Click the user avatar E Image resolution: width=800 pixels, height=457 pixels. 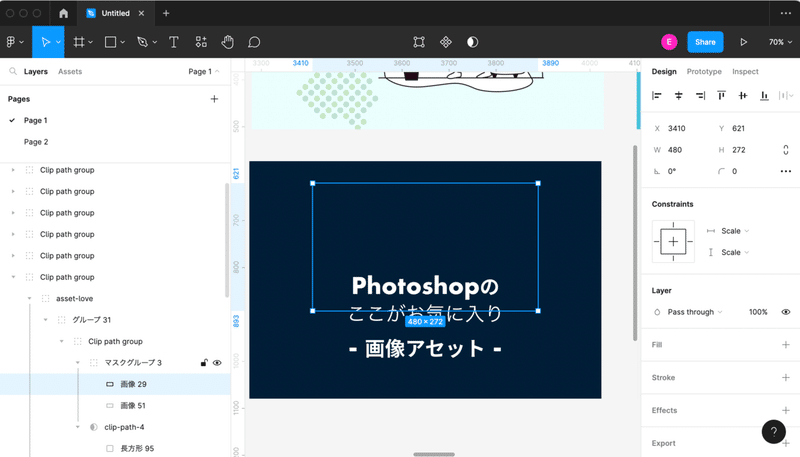[x=669, y=42]
